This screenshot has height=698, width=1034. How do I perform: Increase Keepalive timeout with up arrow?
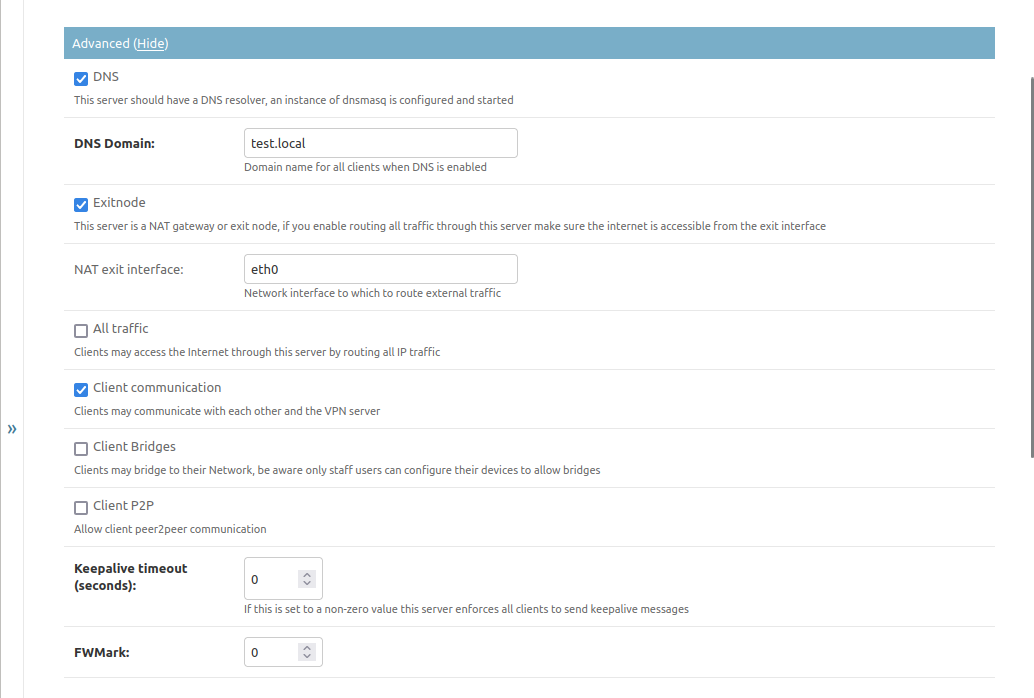(307, 575)
